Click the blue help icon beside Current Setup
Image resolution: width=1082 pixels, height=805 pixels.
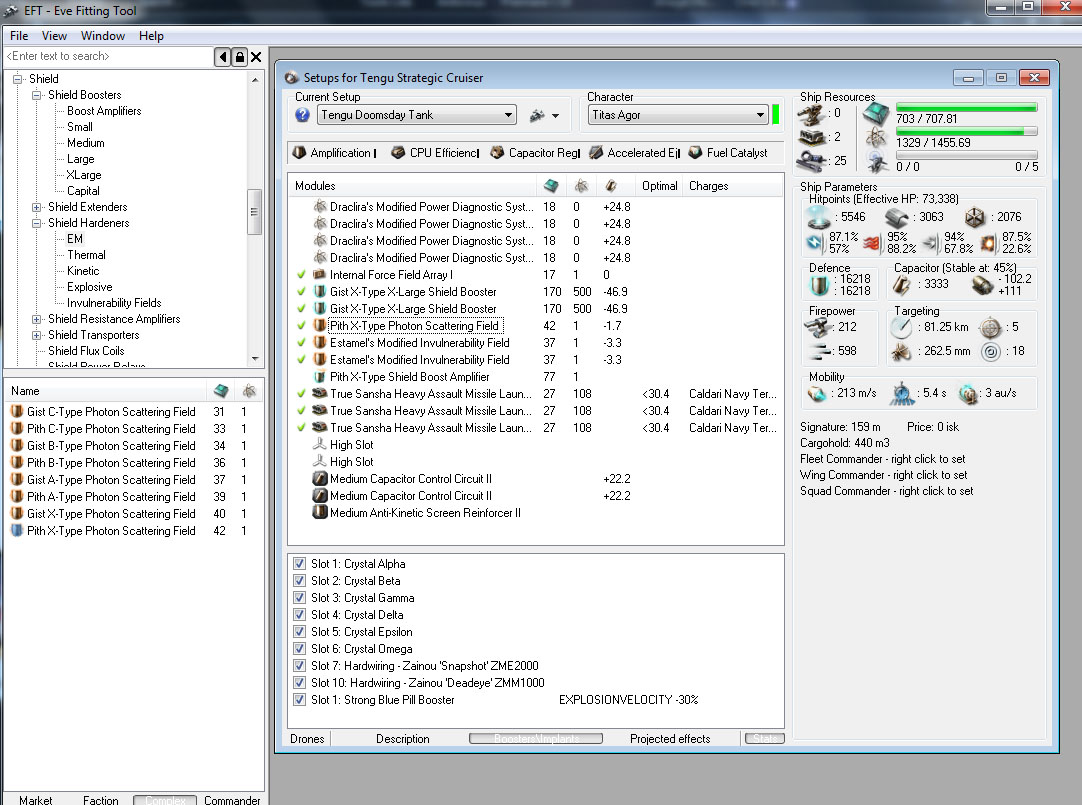click(x=303, y=115)
